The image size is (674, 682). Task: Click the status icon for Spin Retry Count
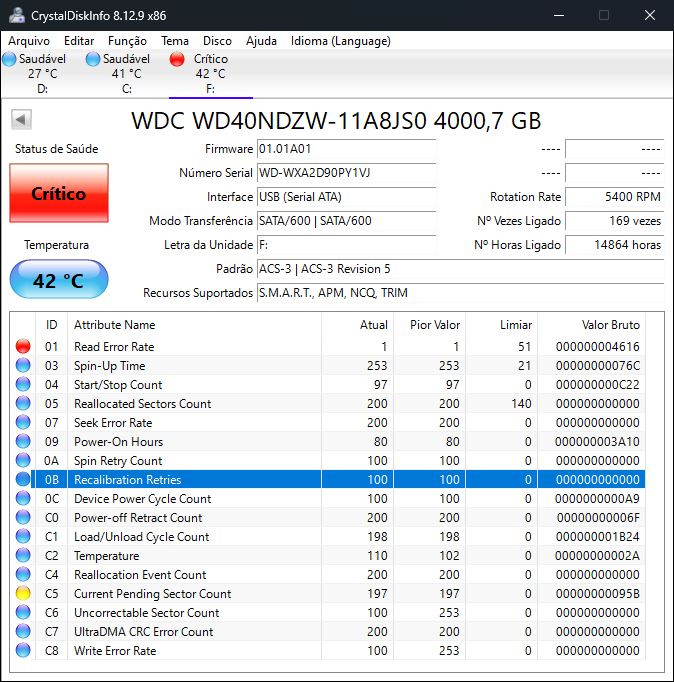(x=23, y=460)
